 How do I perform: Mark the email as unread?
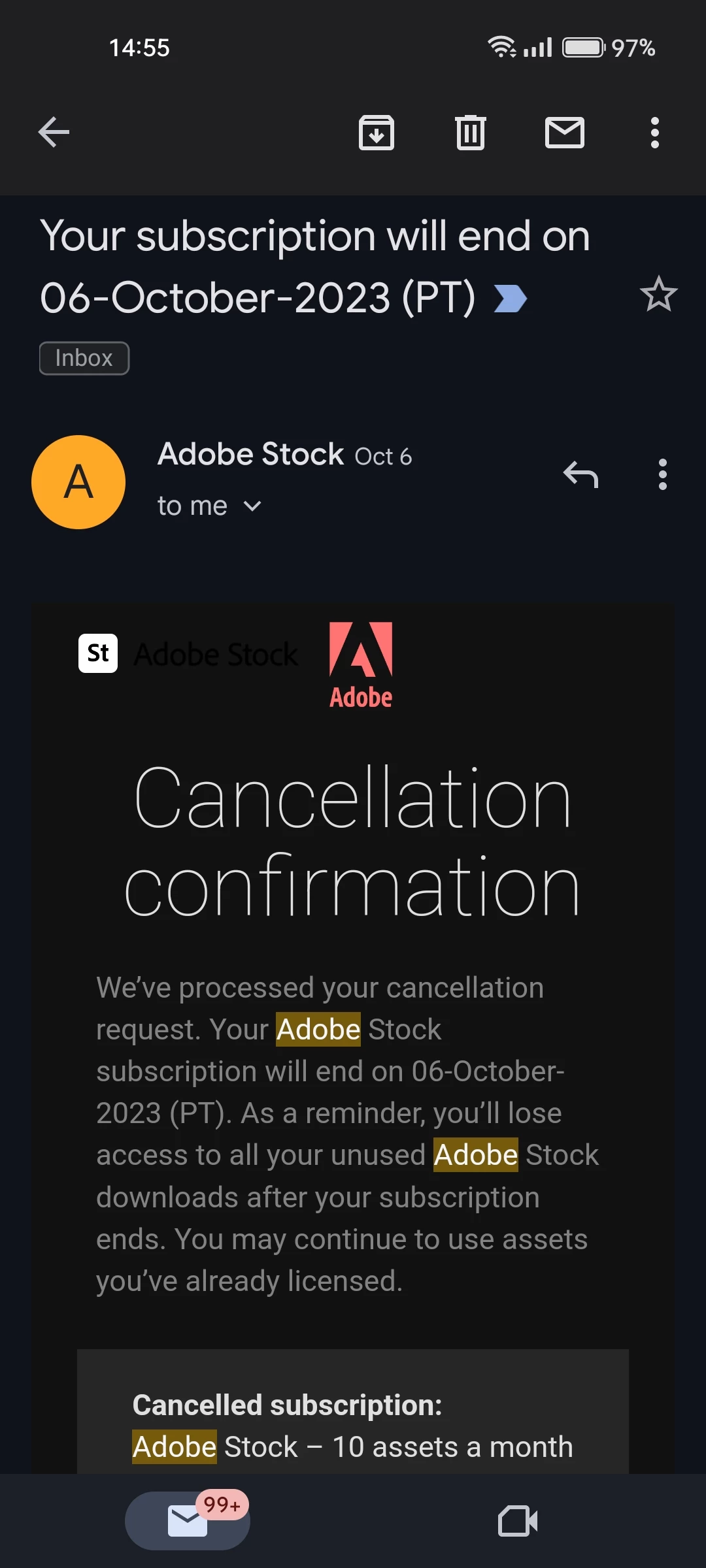coord(564,133)
